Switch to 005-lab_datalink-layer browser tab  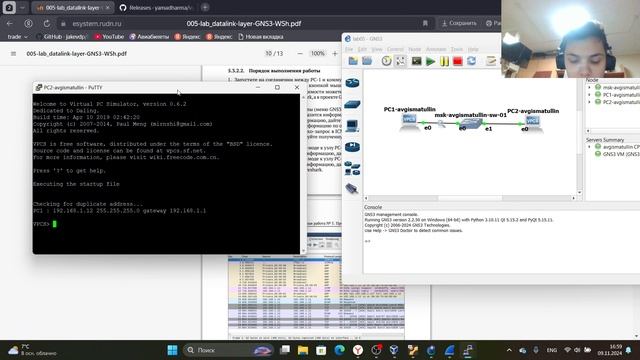click(x=73, y=8)
